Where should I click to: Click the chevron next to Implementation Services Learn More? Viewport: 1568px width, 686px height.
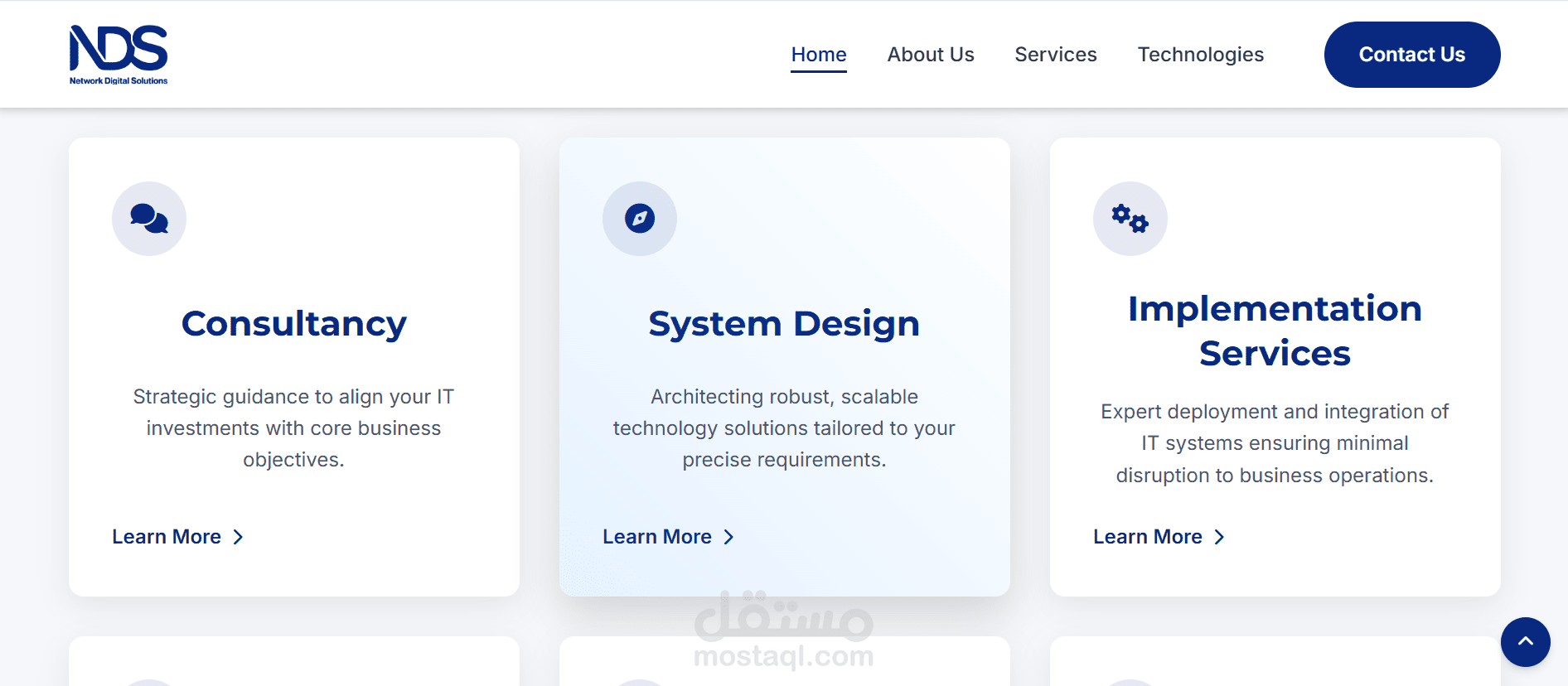point(1220,537)
